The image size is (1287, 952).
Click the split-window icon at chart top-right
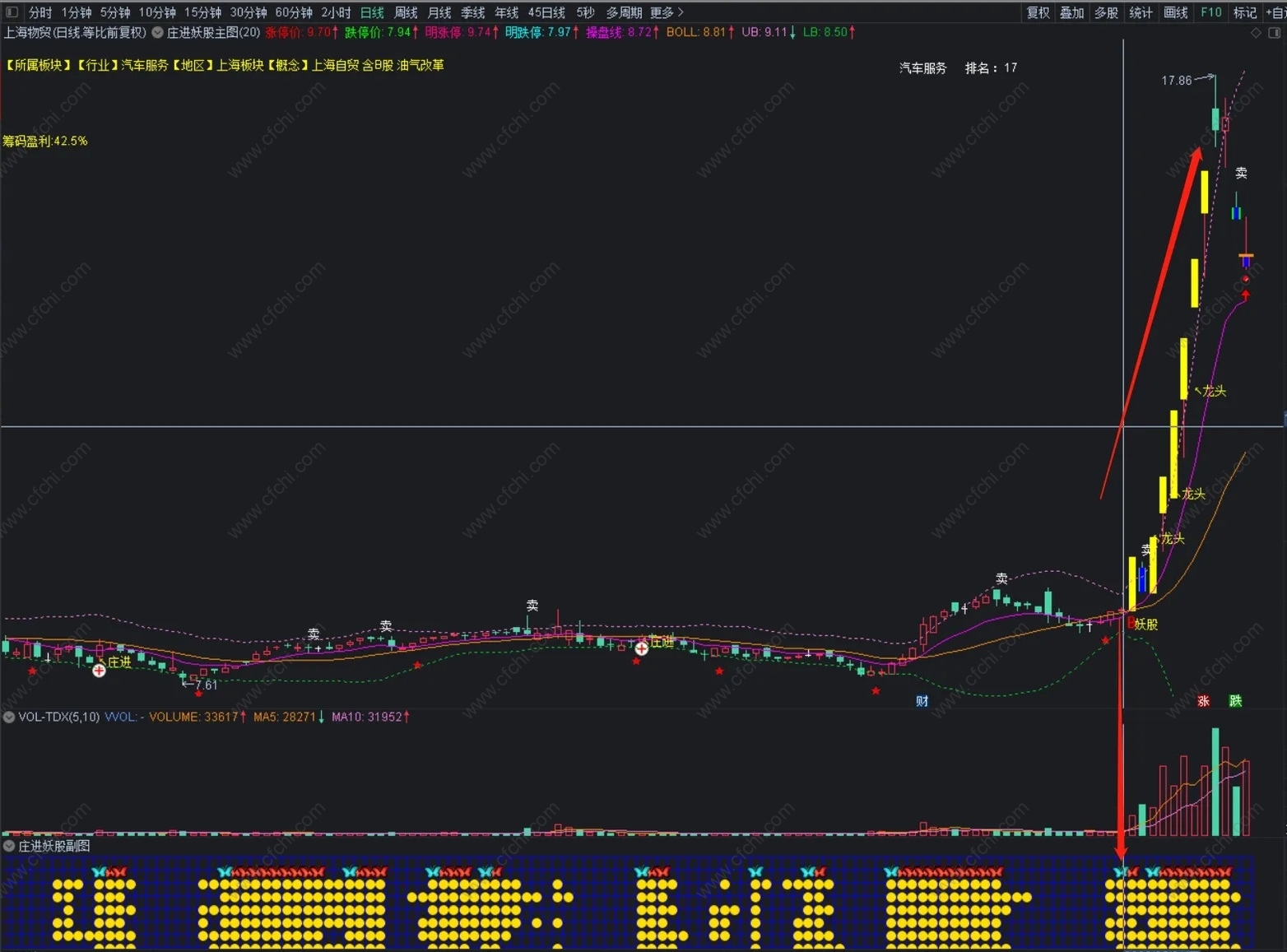coord(1275,33)
